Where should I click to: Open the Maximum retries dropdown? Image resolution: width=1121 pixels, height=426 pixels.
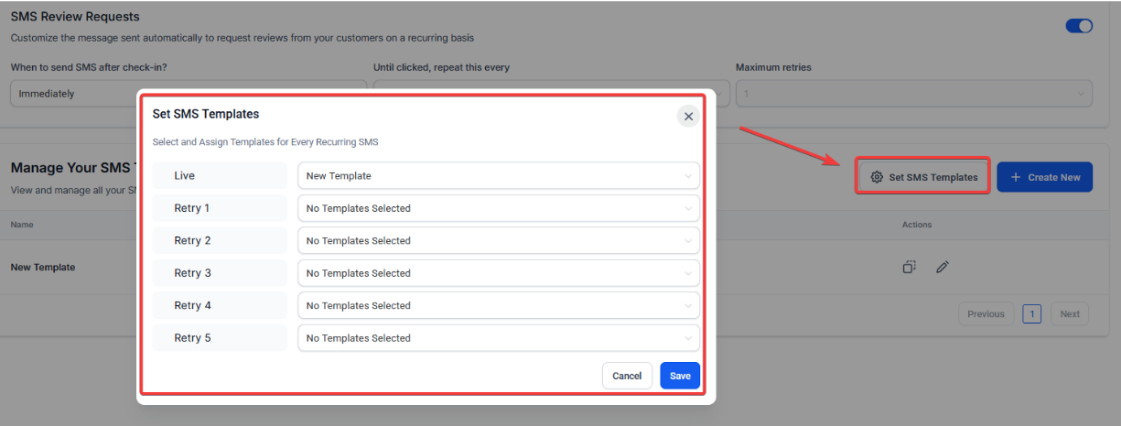(x=913, y=94)
